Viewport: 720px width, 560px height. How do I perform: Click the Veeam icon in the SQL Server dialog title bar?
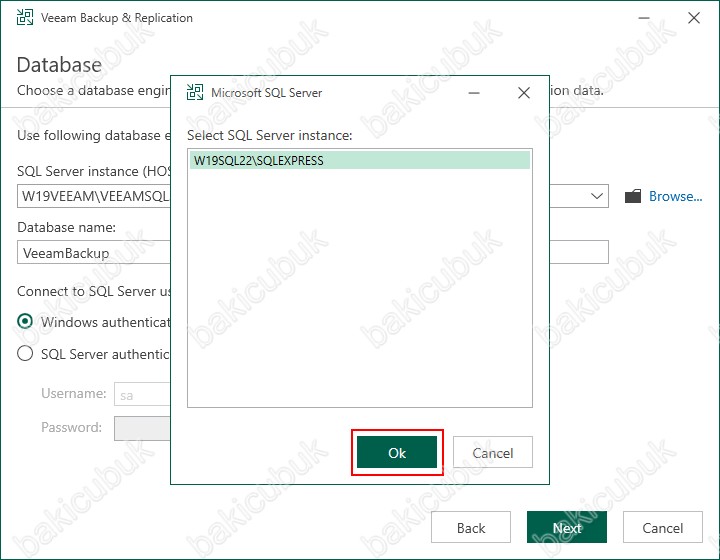(195, 92)
